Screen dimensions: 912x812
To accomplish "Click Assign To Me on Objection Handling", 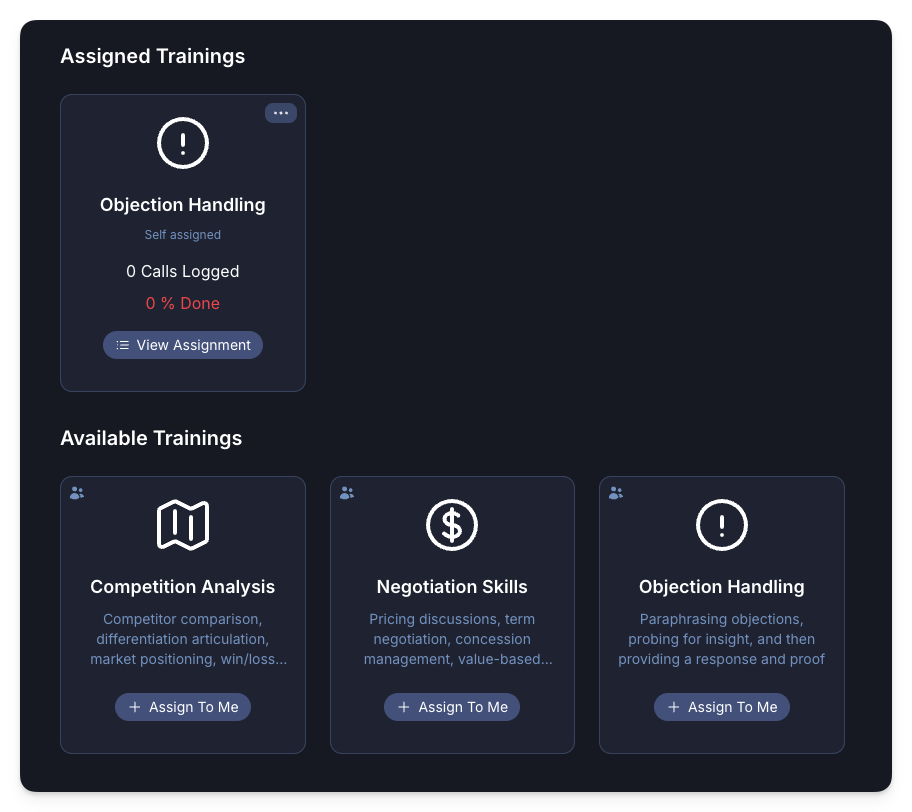I will coord(722,707).
